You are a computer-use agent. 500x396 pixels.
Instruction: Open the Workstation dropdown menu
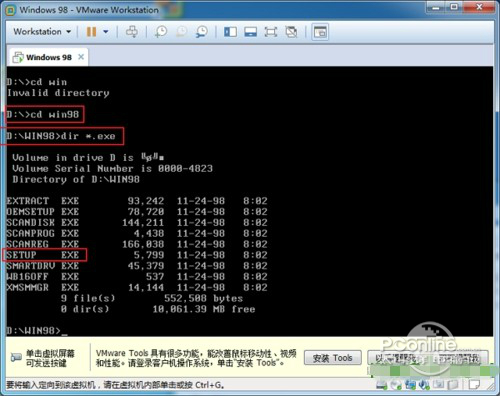tap(42, 32)
